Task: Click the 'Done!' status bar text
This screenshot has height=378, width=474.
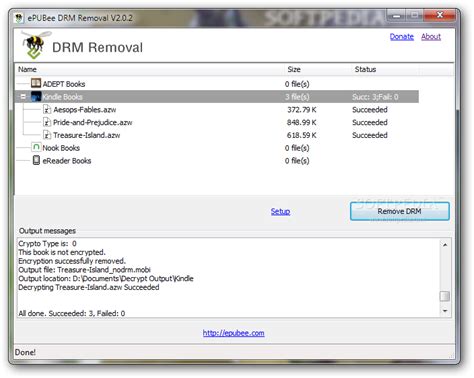Action: [25, 352]
